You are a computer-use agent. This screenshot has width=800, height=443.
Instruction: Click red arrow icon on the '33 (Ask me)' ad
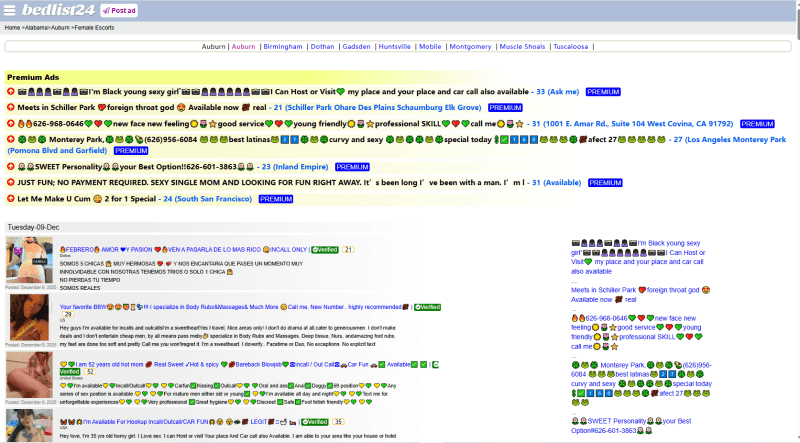tap(11, 92)
